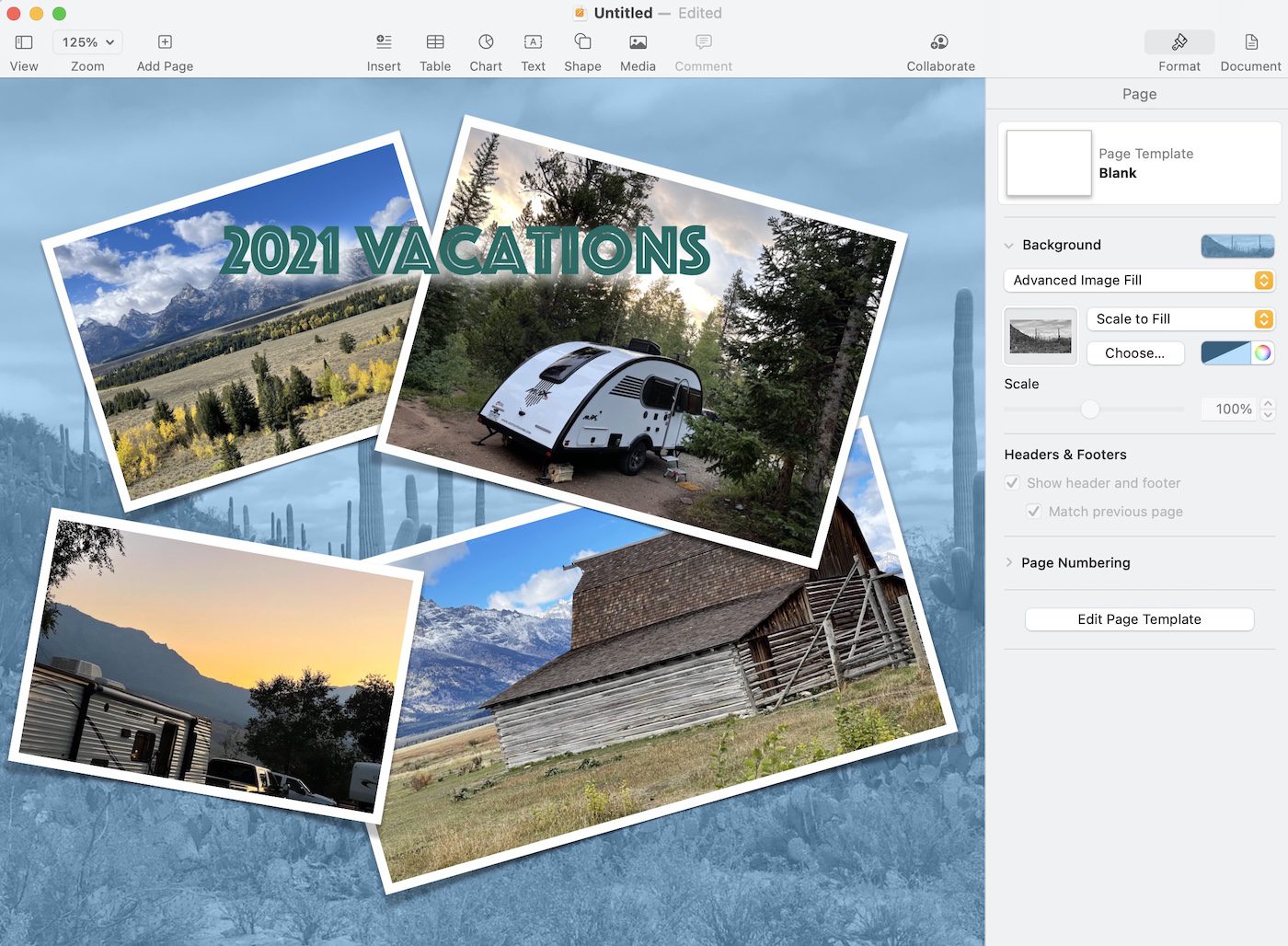Viewport: 1288px width, 946px height.
Task: Open the View sidebar options icon
Action: point(24,42)
